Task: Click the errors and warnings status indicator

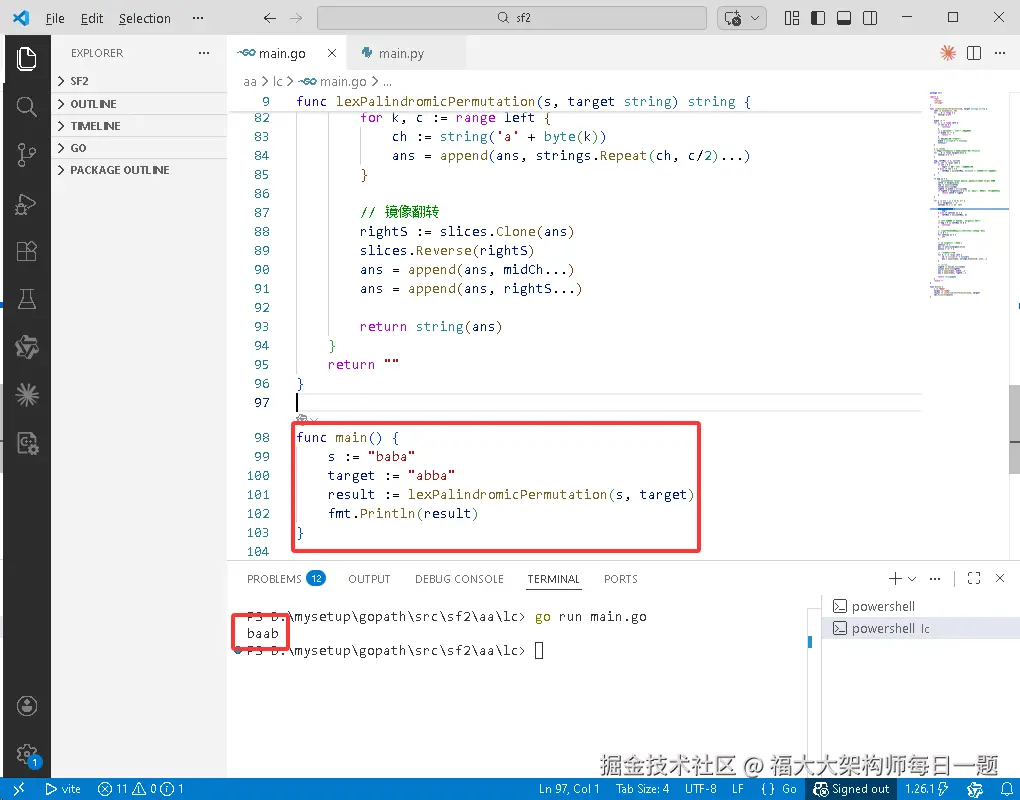Action: (141, 789)
